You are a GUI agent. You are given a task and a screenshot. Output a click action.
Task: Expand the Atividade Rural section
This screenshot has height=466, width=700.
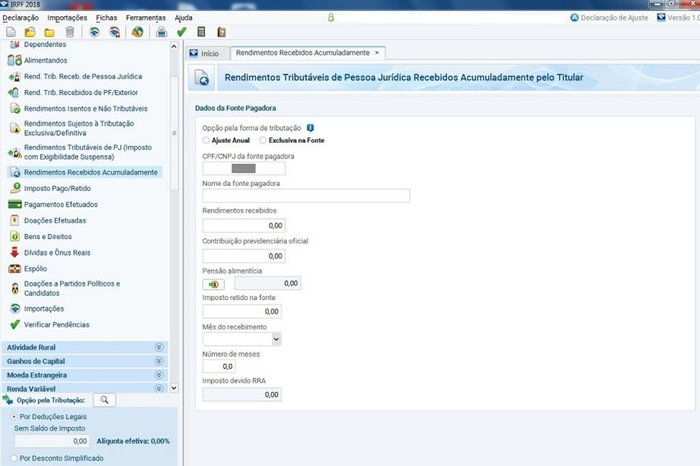point(85,347)
